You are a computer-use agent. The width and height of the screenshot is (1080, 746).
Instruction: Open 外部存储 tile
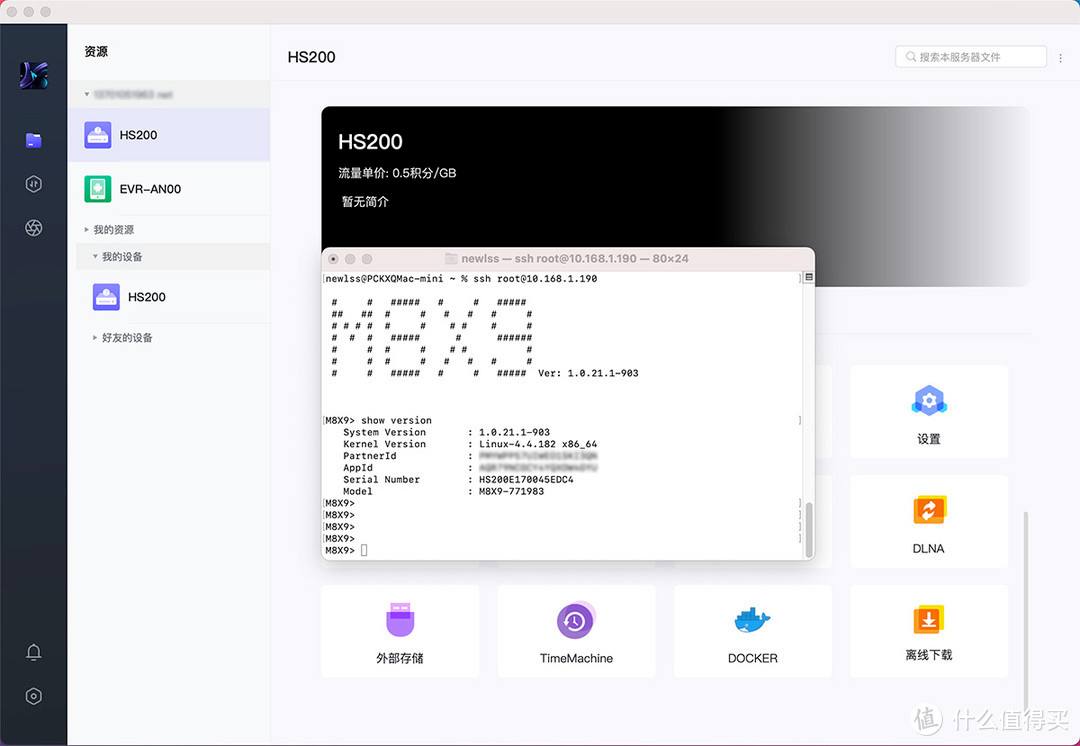pos(399,631)
